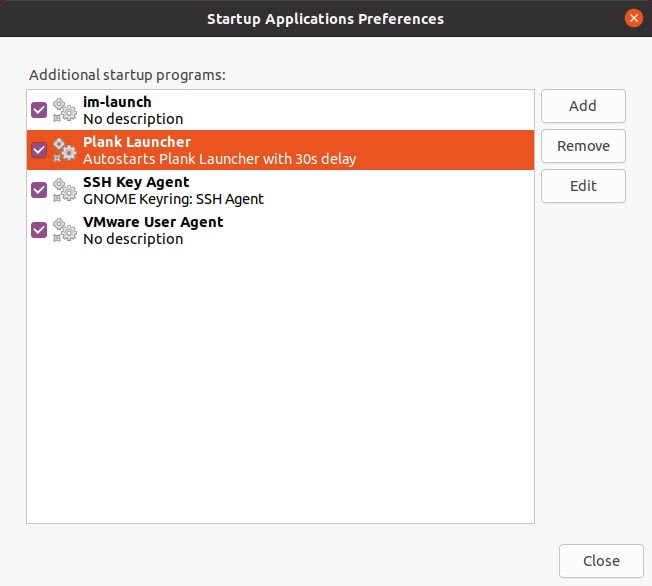652x586 pixels.
Task: Click the gears icon beside im-launch
Action: click(x=65, y=110)
